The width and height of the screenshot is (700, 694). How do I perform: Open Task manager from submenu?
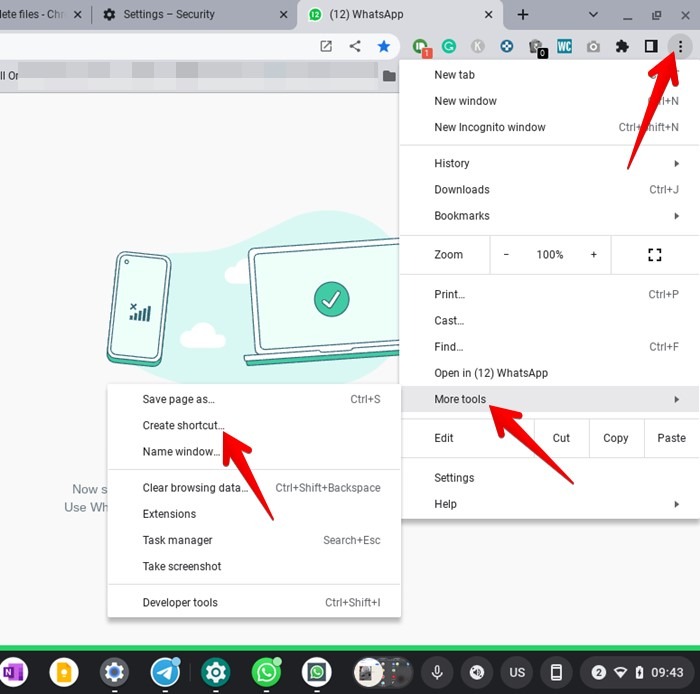tap(254, 540)
